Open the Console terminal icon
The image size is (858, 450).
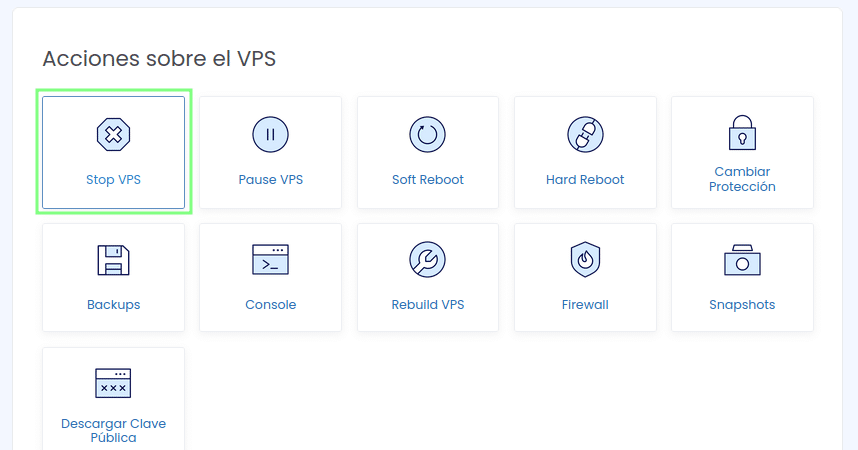click(x=270, y=259)
